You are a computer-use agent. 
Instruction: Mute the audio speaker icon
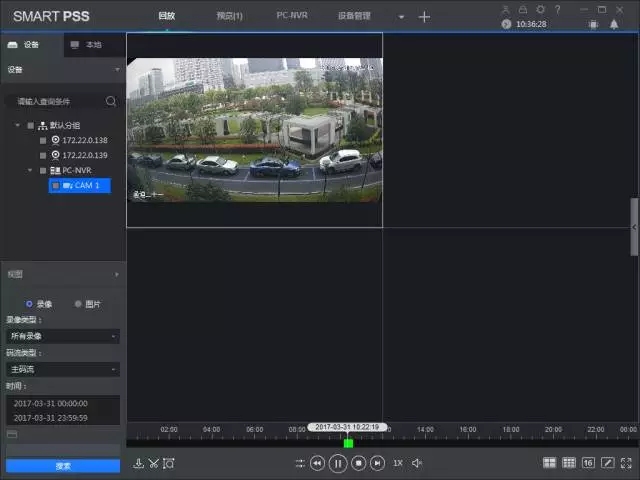click(x=417, y=463)
